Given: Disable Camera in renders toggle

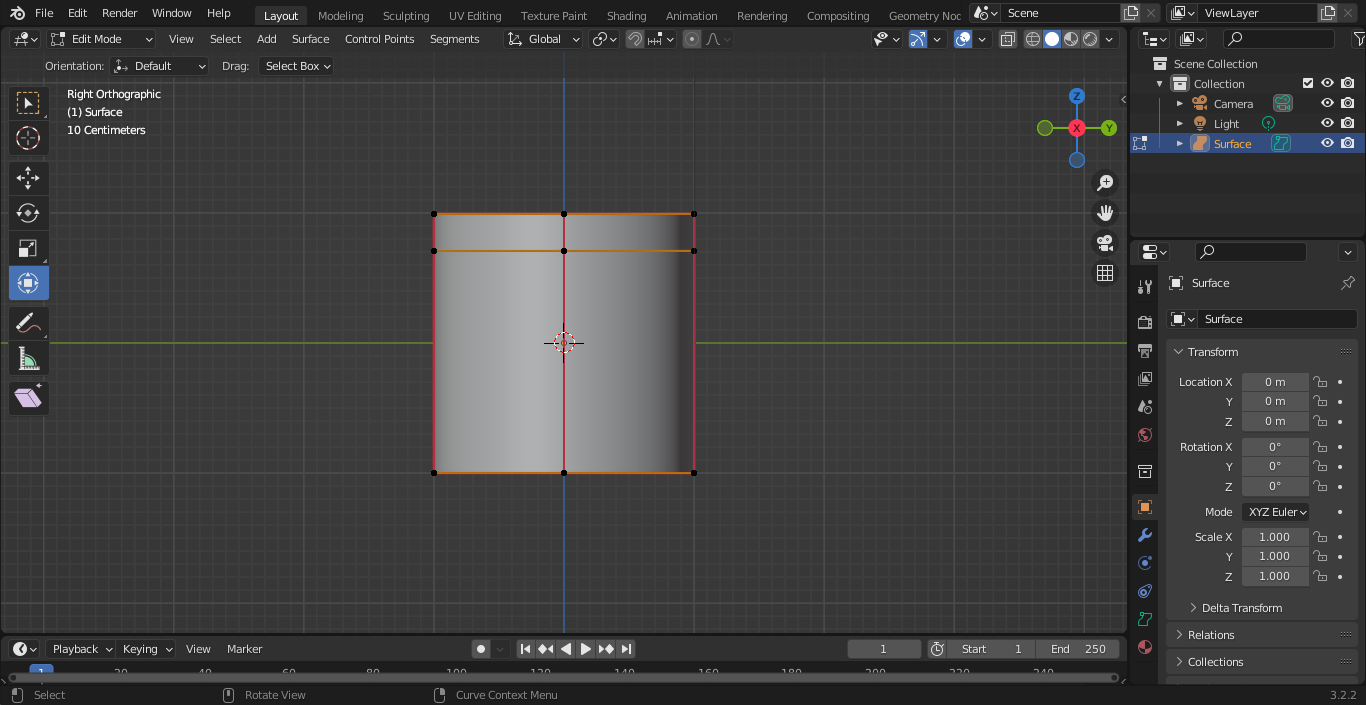Looking at the screenshot, I should (1347, 103).
